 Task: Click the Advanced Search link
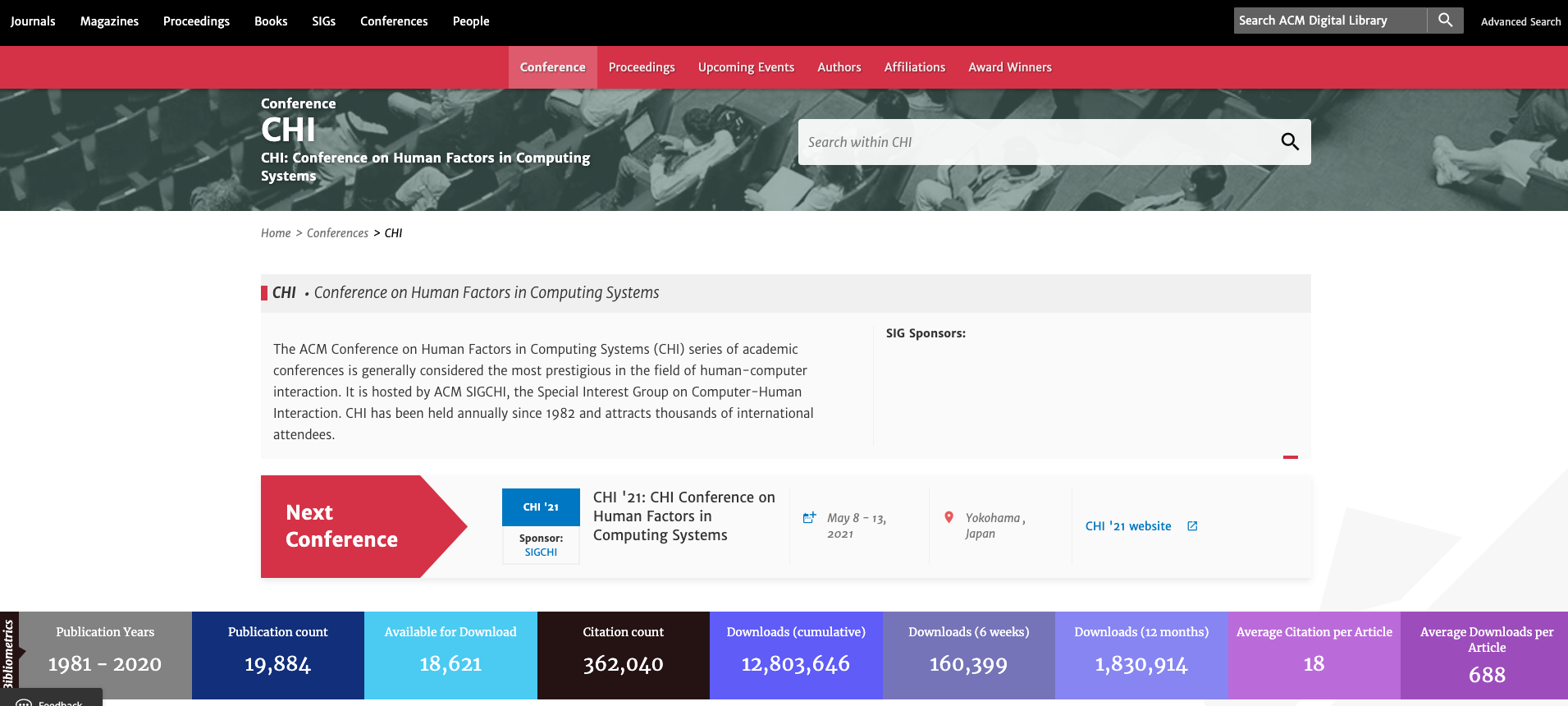pos(1520,22)
